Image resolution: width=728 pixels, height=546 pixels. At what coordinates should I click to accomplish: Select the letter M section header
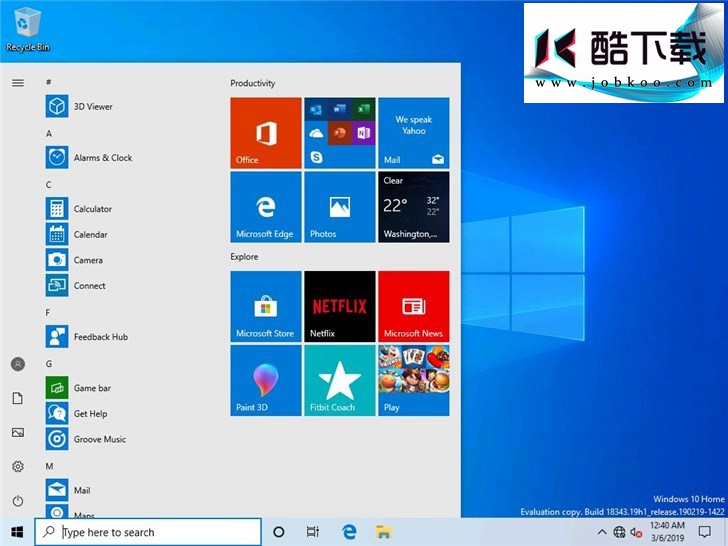[x=49, y=466]
